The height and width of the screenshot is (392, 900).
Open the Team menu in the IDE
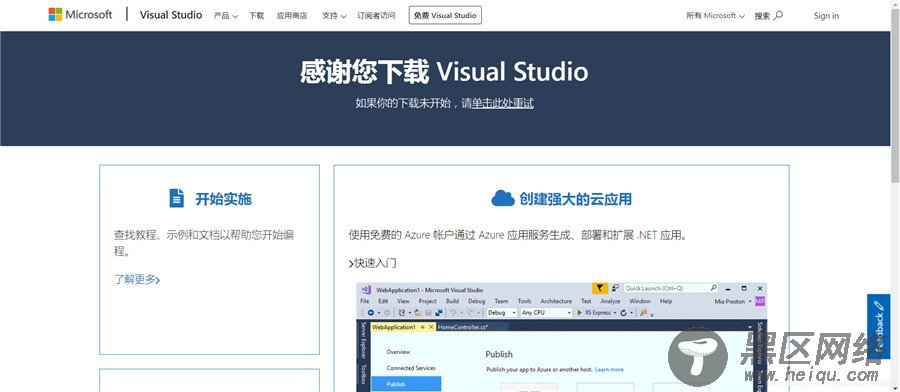tap(501, 301)
